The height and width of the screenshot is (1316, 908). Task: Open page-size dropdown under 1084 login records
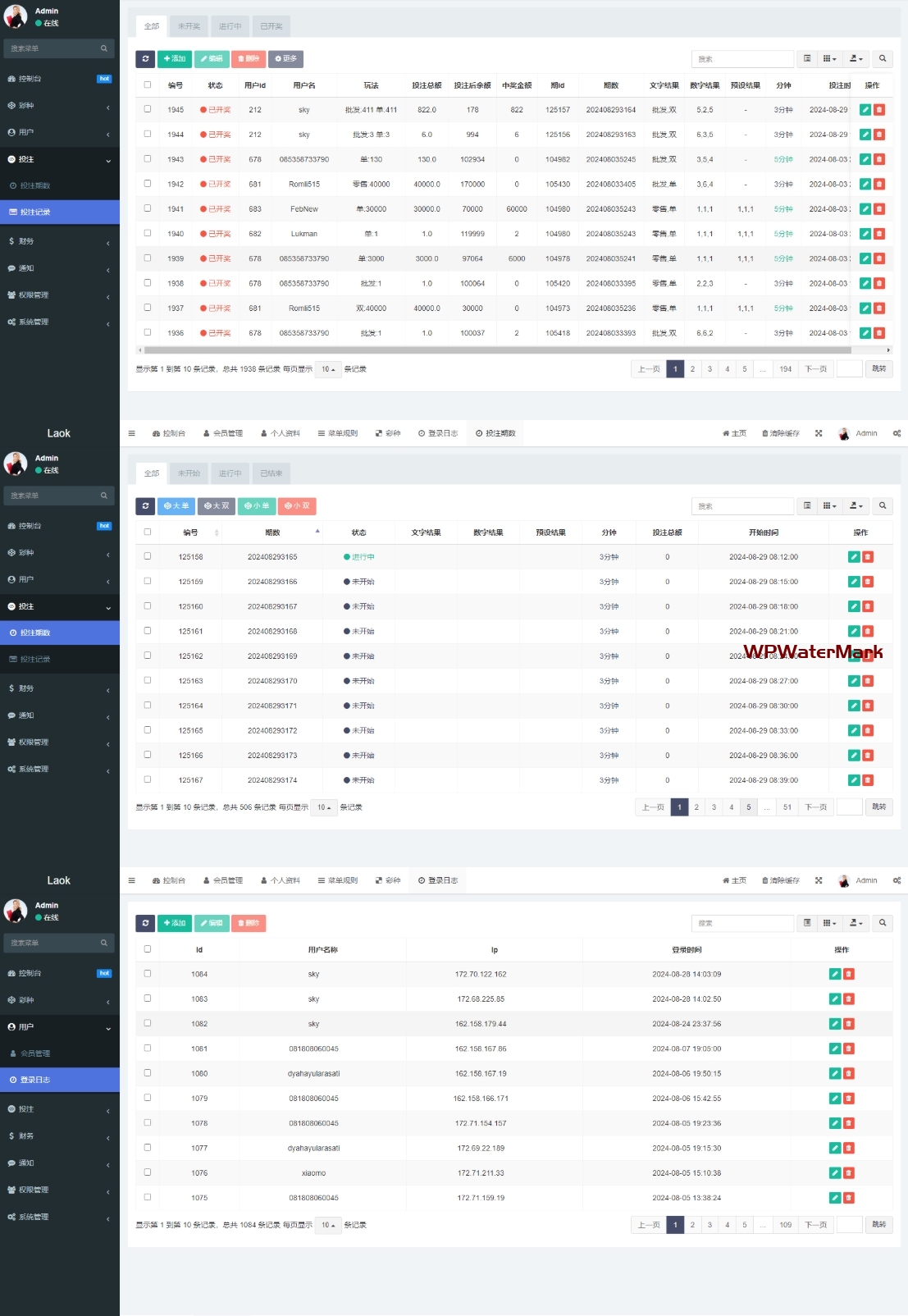tap(328, 1225)
